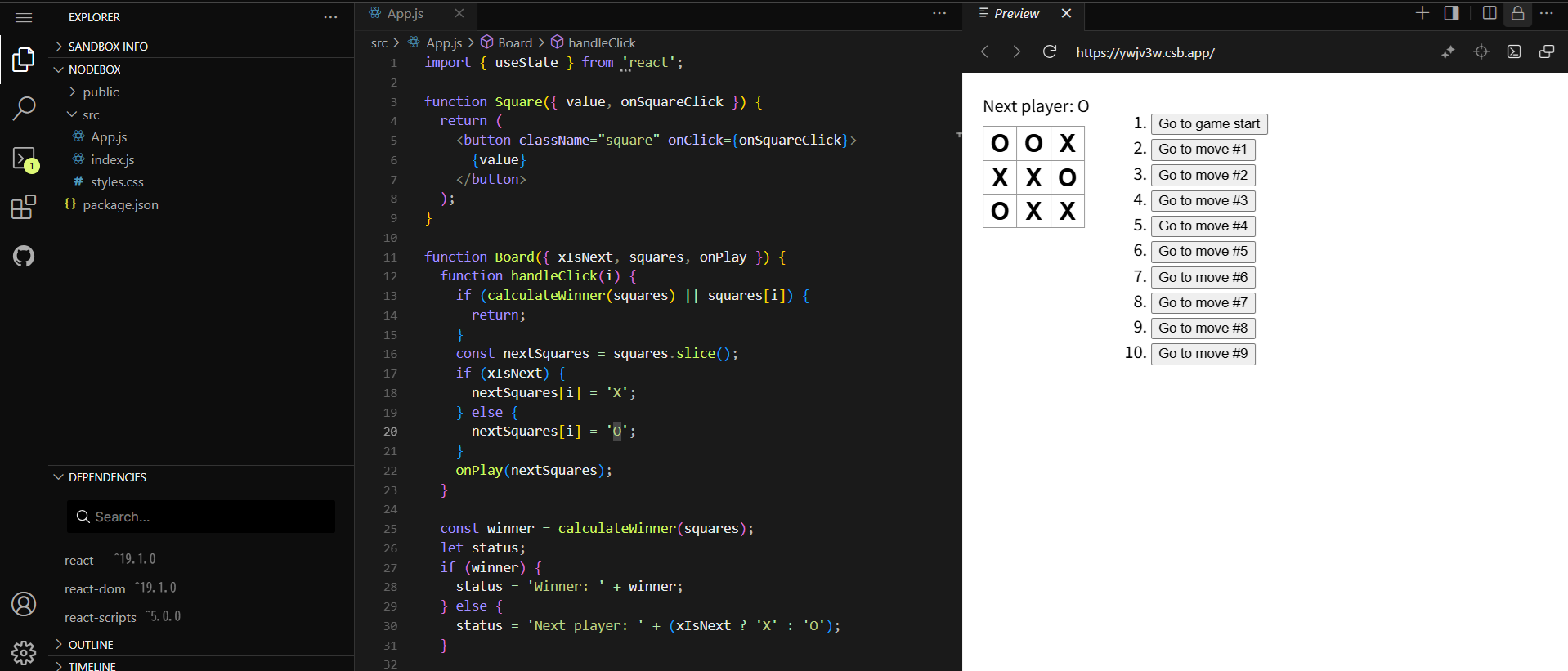Viewport: 1568px width, 671px height.
Task: Open the hamburger menu icon
Action: coord(24,17)
